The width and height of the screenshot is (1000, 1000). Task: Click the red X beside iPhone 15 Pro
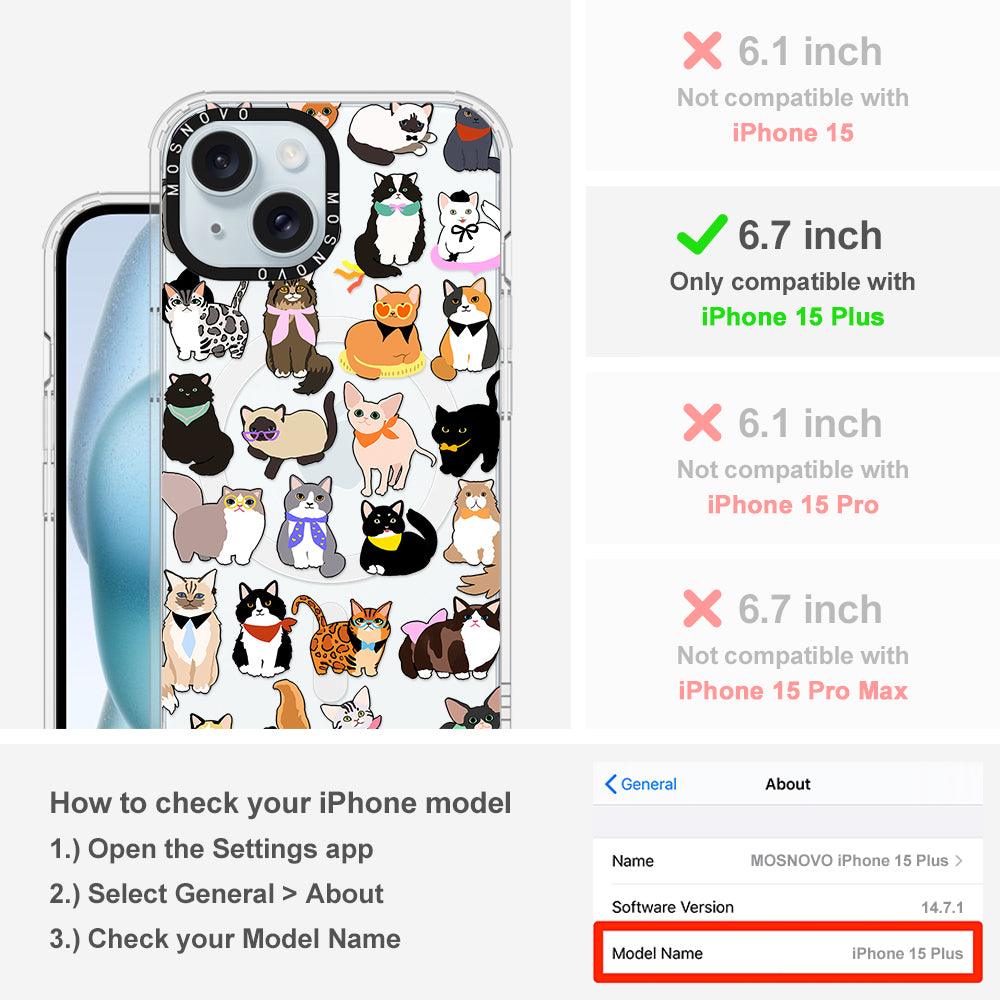tap(702, 422)
